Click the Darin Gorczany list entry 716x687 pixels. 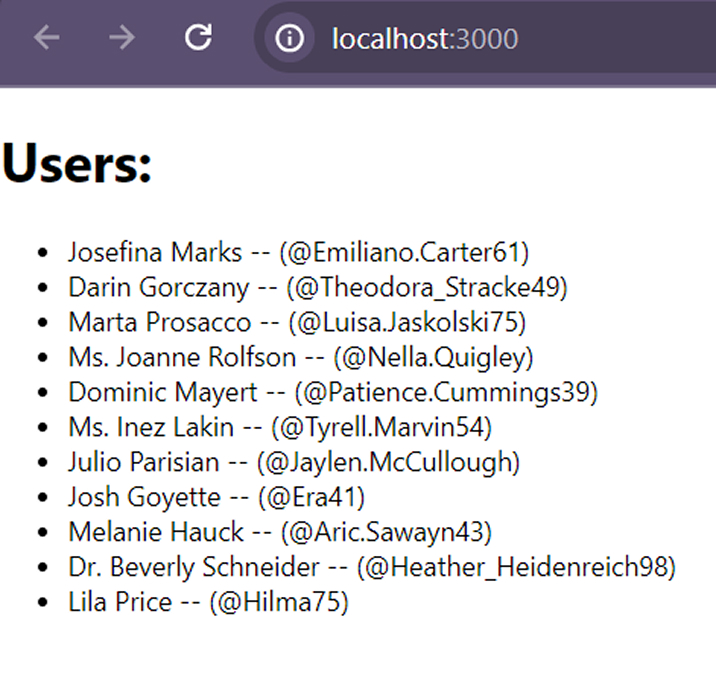[x=158, y=288]
